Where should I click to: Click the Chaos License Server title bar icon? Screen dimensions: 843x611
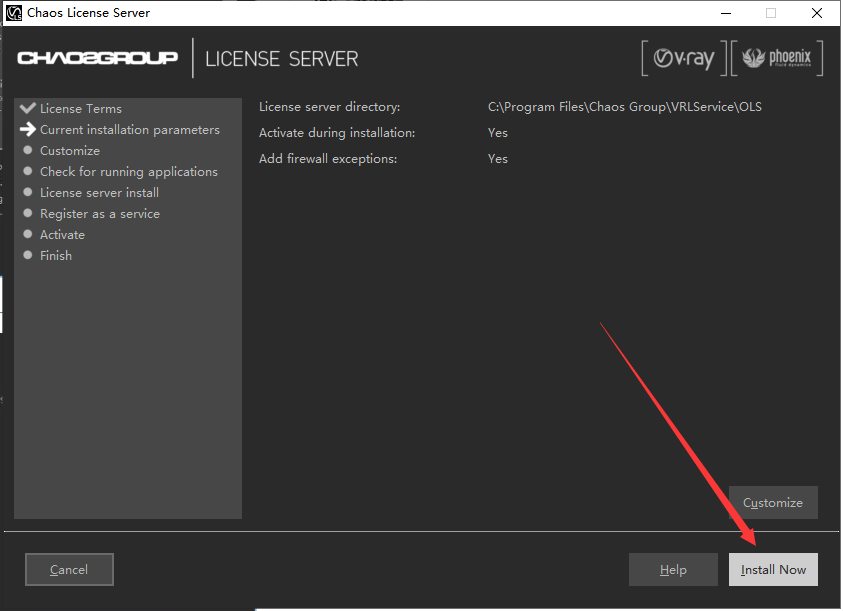pyautogui.click(x=14, y=13)
